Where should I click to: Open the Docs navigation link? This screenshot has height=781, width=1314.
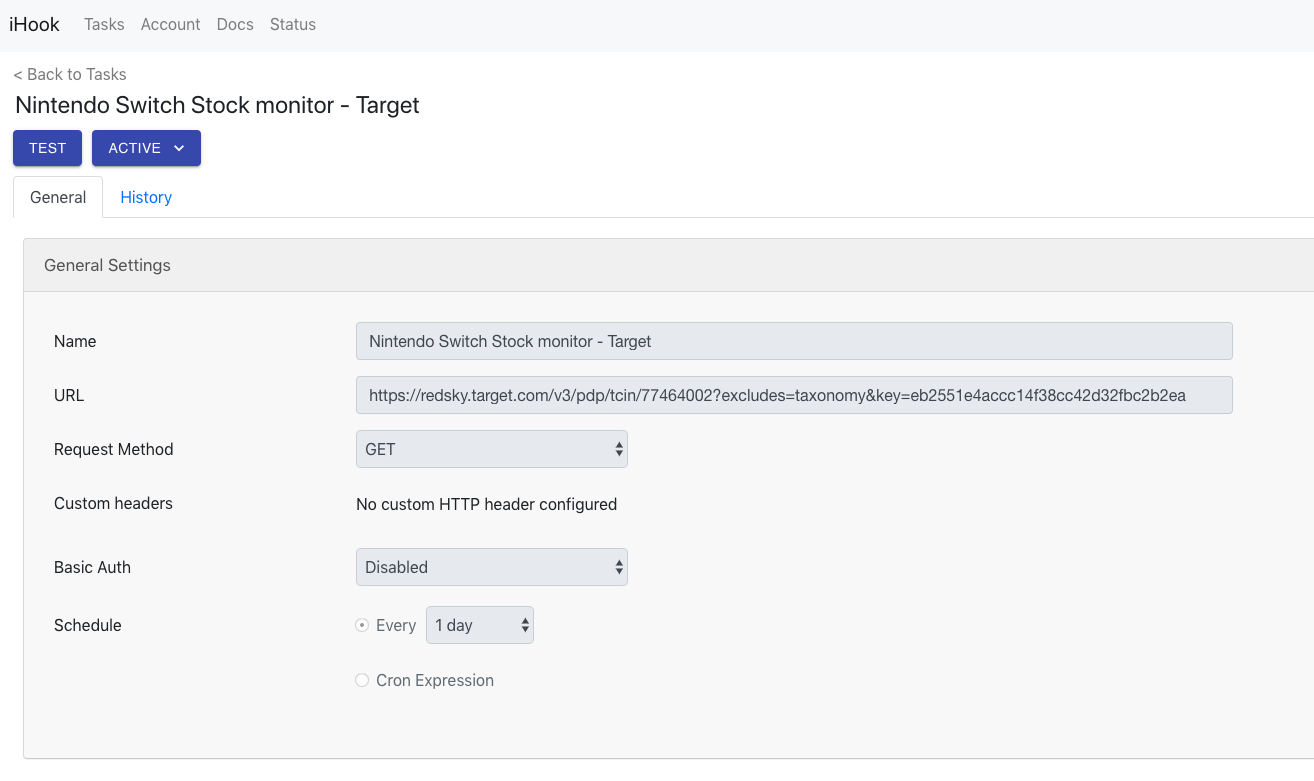[x=235, y=24]
